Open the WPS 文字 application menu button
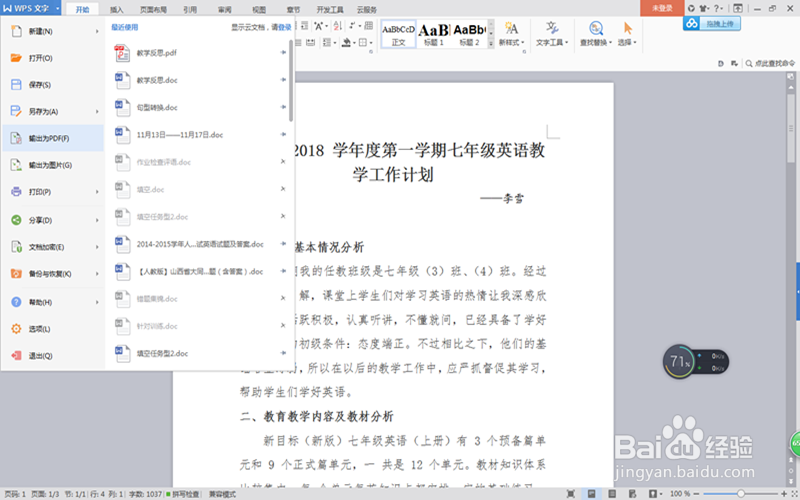 [x=31, y=8]
